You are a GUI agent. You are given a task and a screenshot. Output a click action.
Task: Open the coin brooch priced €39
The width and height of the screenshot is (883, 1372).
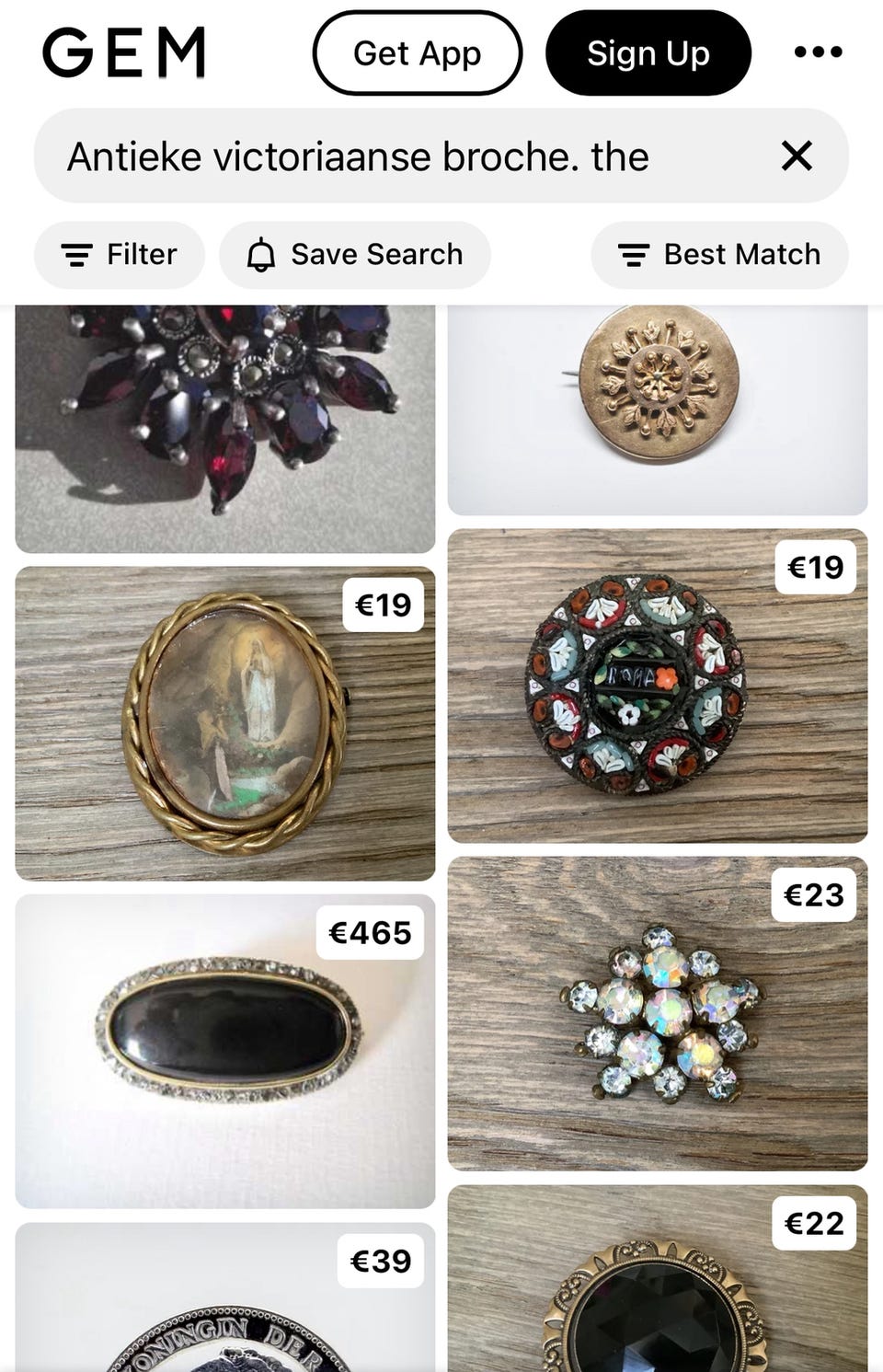[225, 1297]
